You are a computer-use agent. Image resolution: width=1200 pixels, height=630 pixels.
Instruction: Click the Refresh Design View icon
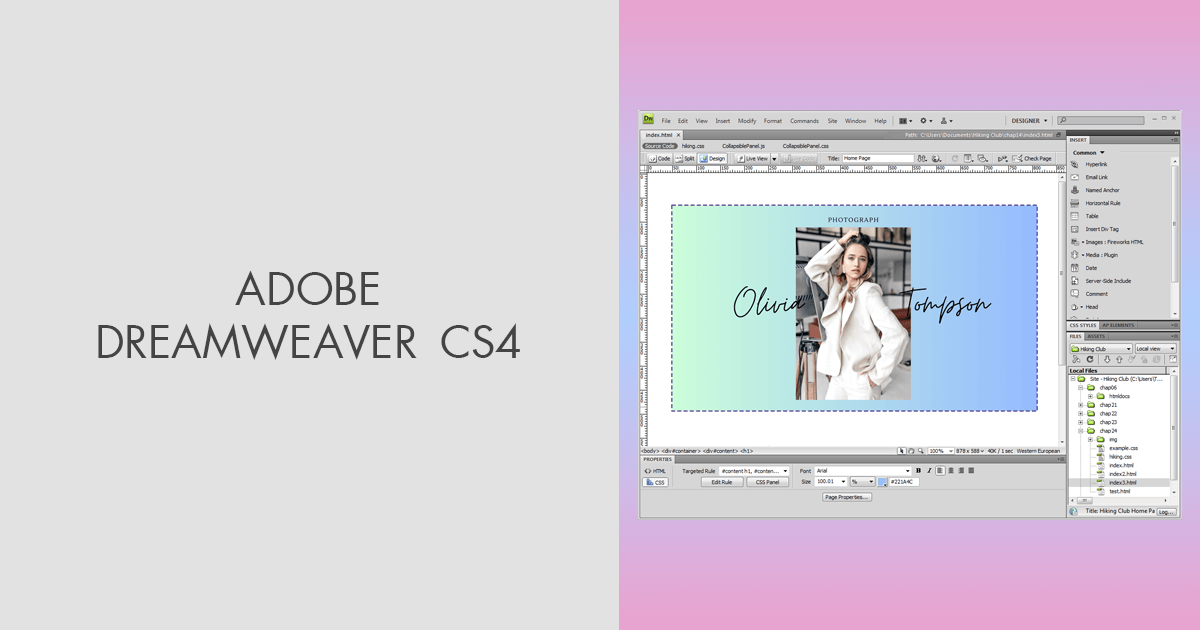click(955, 158)
